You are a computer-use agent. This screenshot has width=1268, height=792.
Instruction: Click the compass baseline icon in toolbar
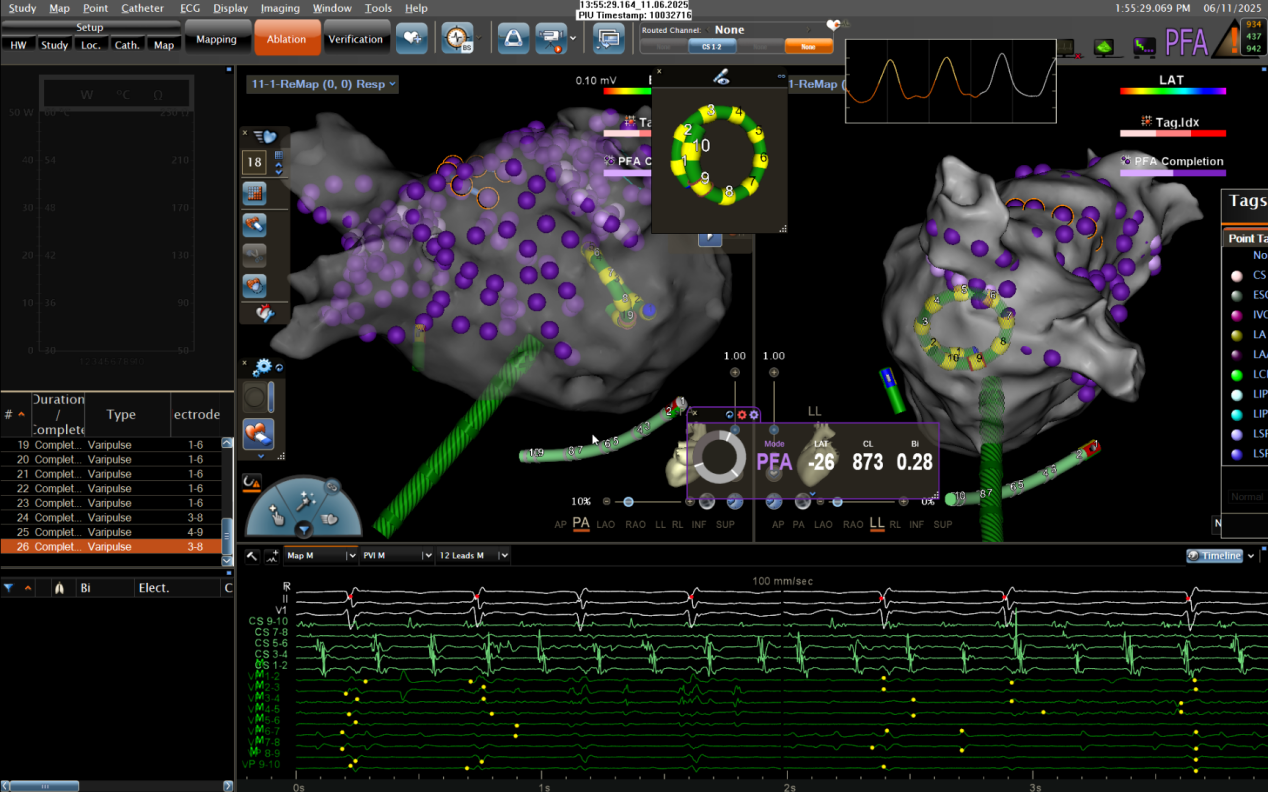456,39
